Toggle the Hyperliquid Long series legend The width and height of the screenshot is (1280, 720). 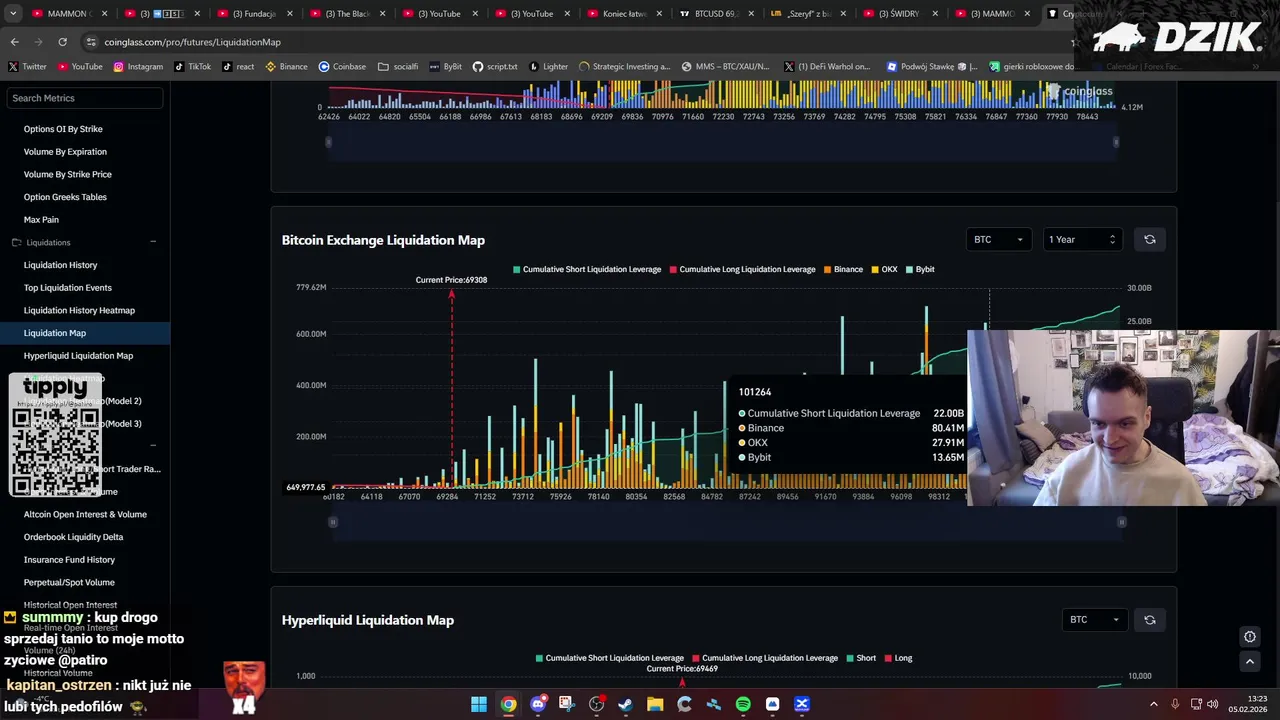(898, 658)
